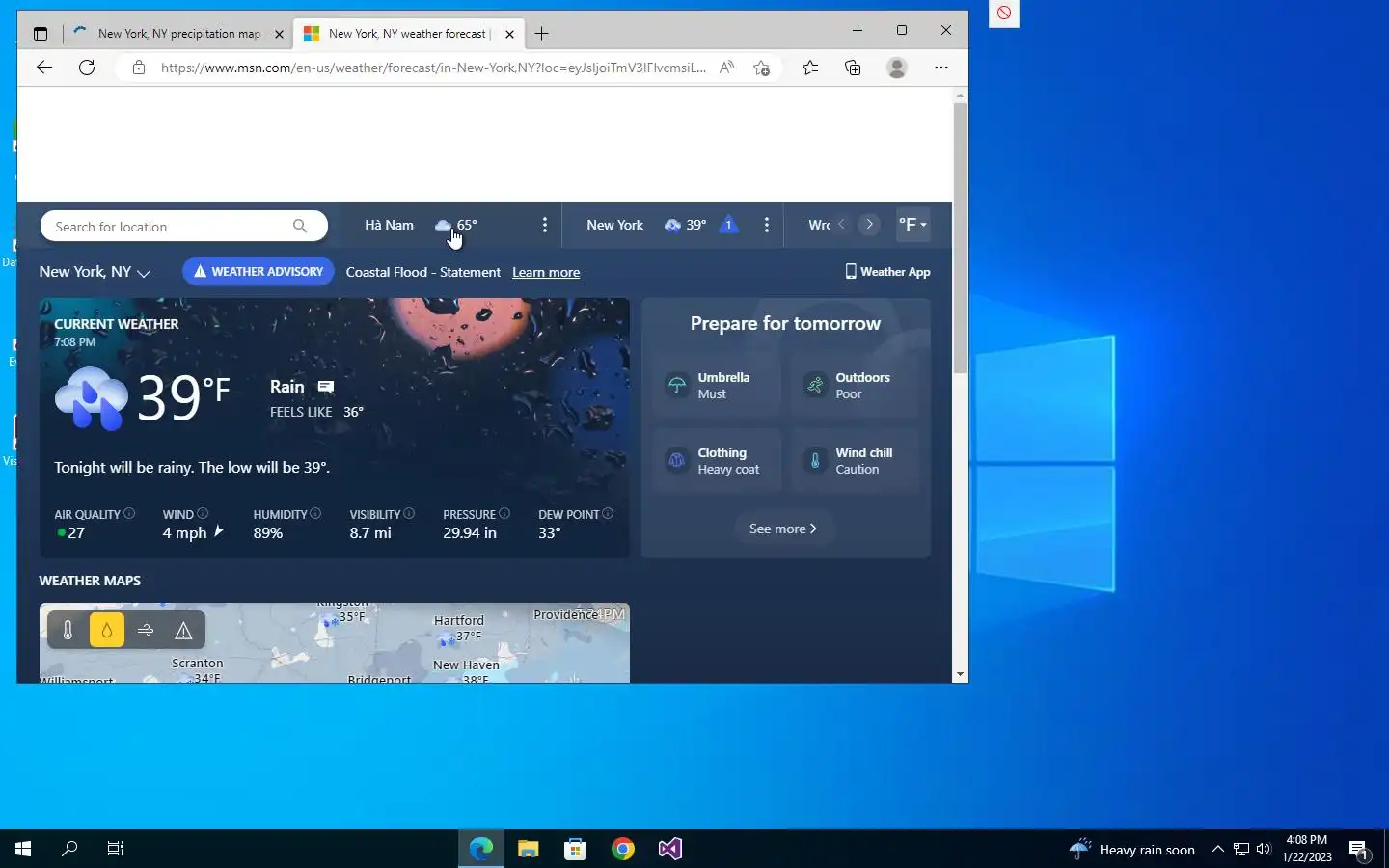Open the Umbrella Must card
Image resolution: width=1389 pixels, height=868 pixels.
click(717, 386)
